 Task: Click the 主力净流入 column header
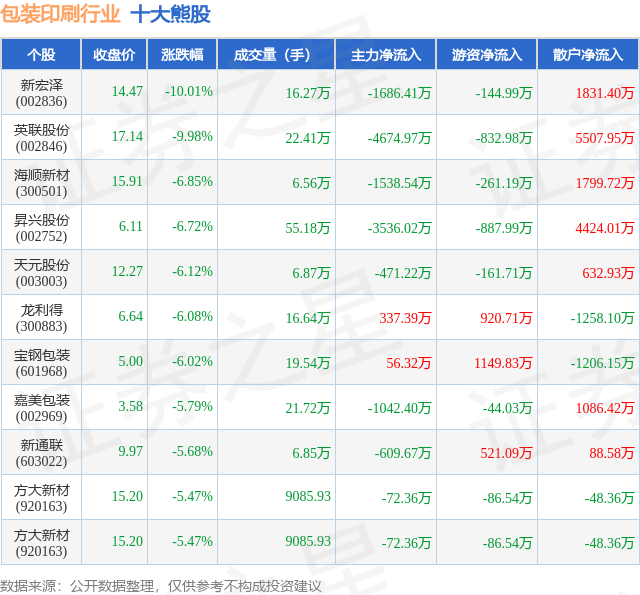[386, 55]
